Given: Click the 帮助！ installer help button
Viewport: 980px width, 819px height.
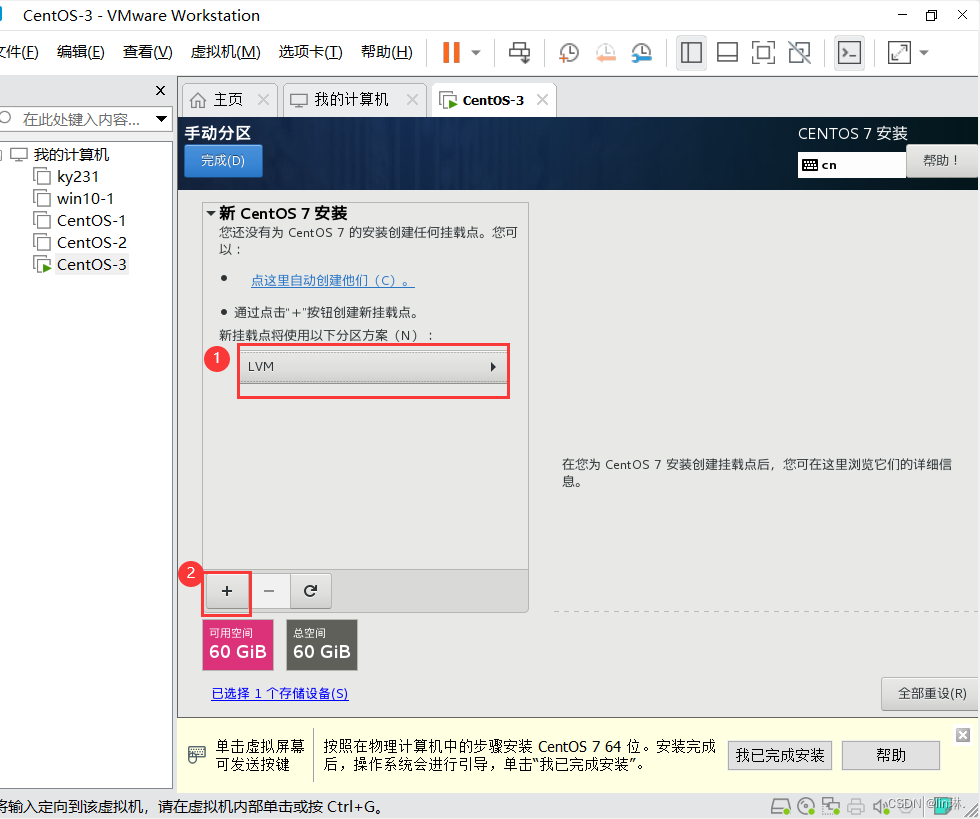Looking at the screenshot, I should click(x=941, y=161).
